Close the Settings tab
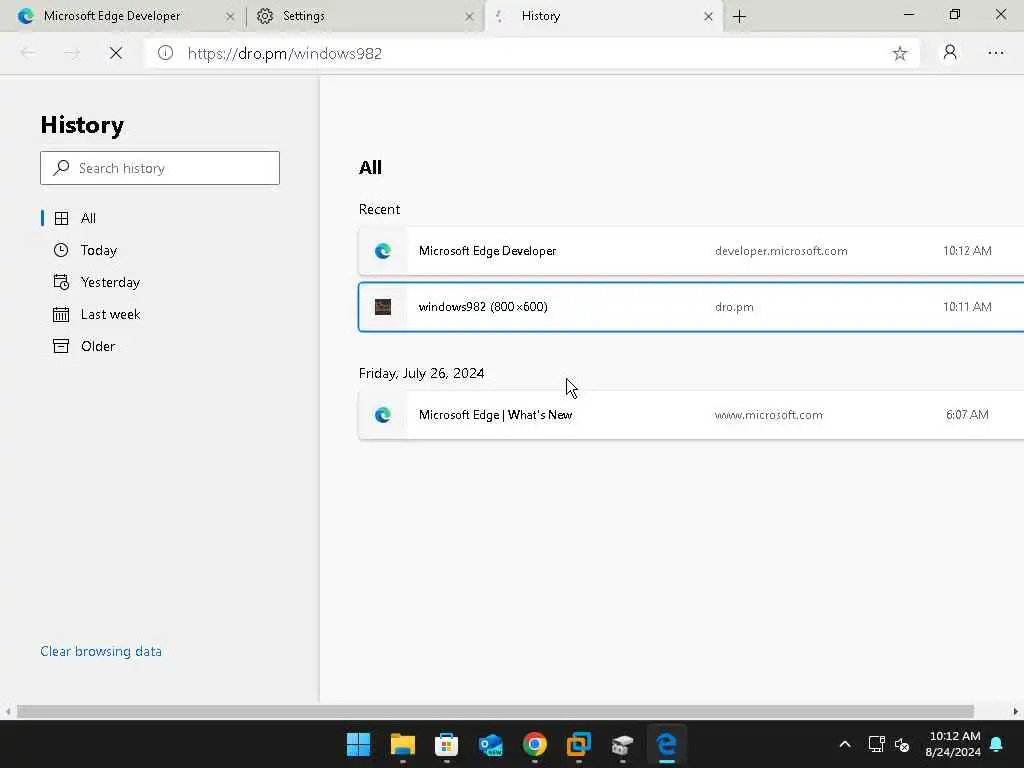The height and width of the screenshot is (768, 1024). click(469, 16)
